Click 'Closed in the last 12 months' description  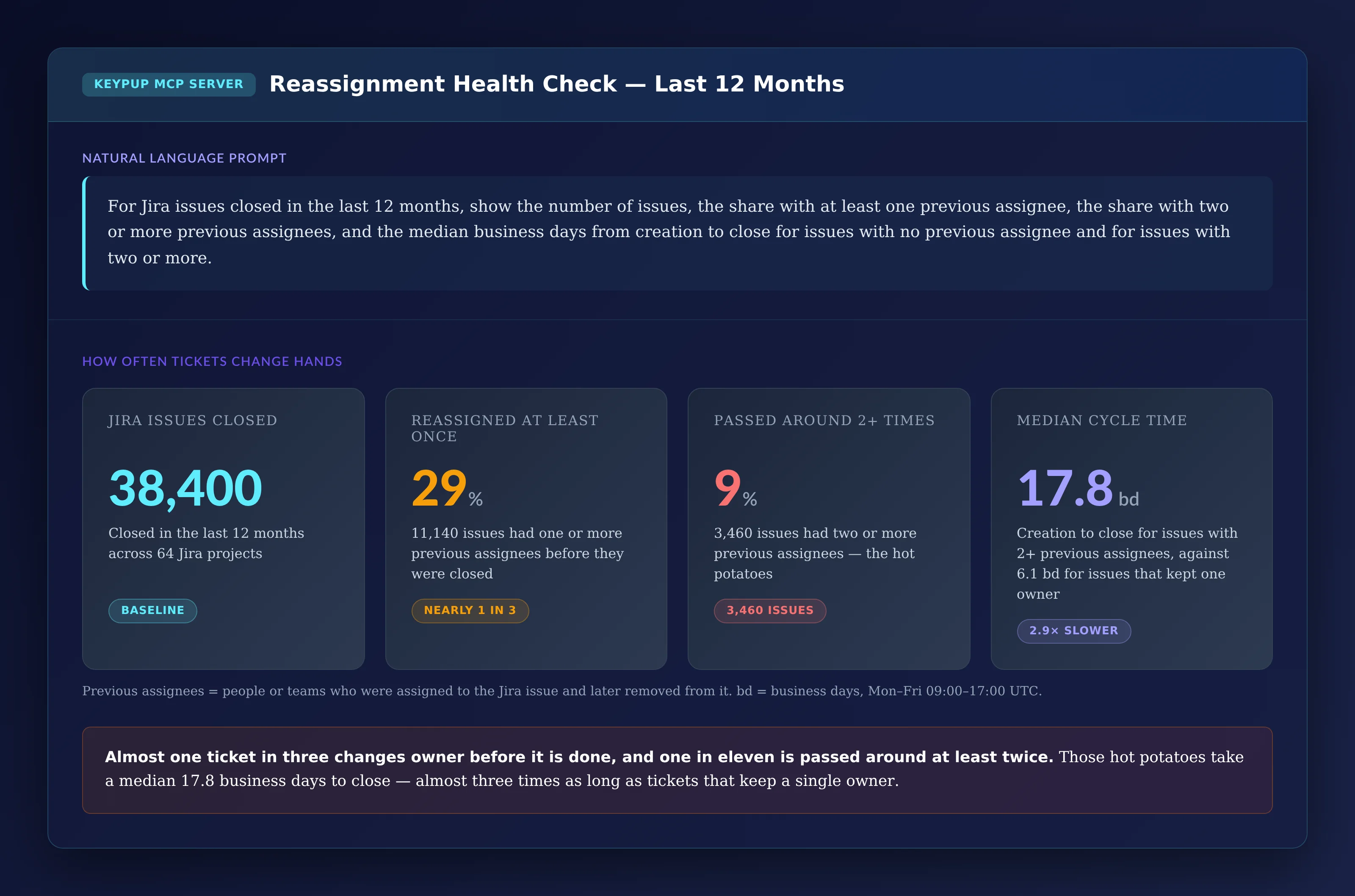point(206,543)
